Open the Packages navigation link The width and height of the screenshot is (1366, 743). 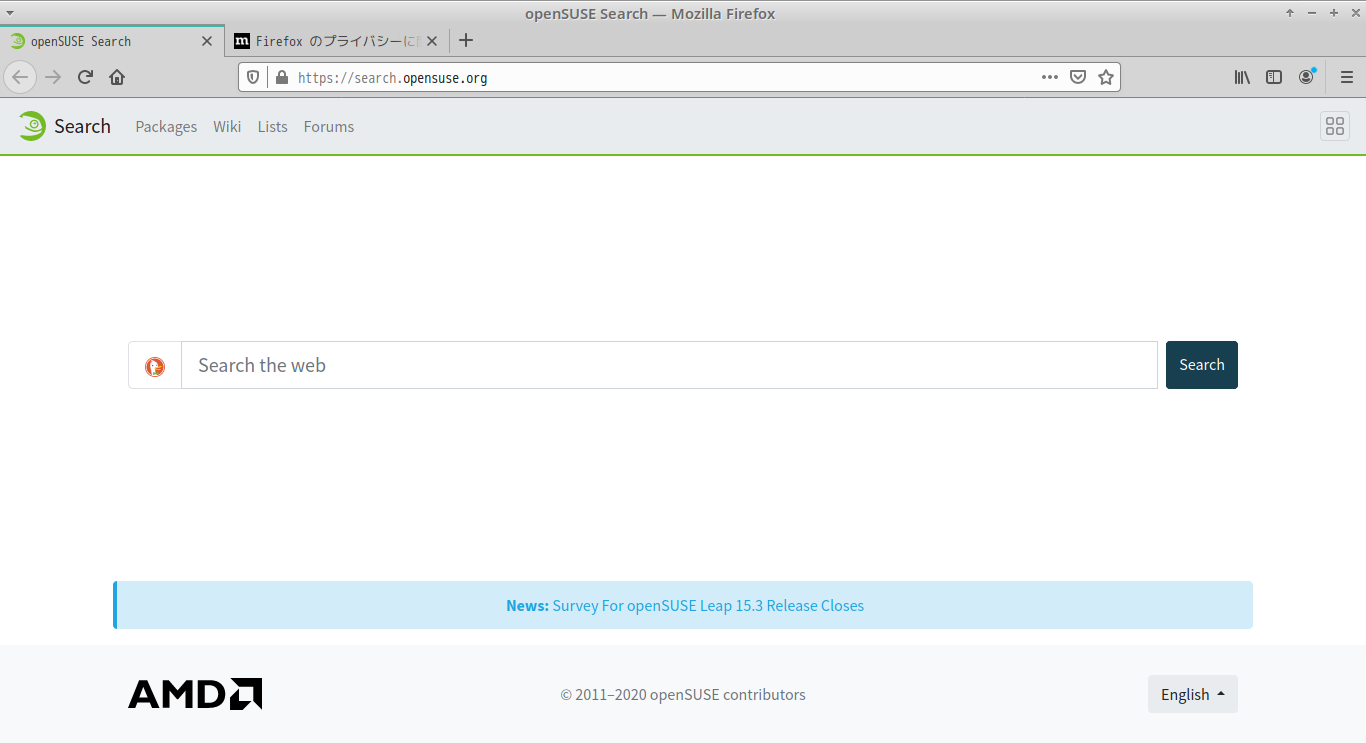[x=166, y=127]
